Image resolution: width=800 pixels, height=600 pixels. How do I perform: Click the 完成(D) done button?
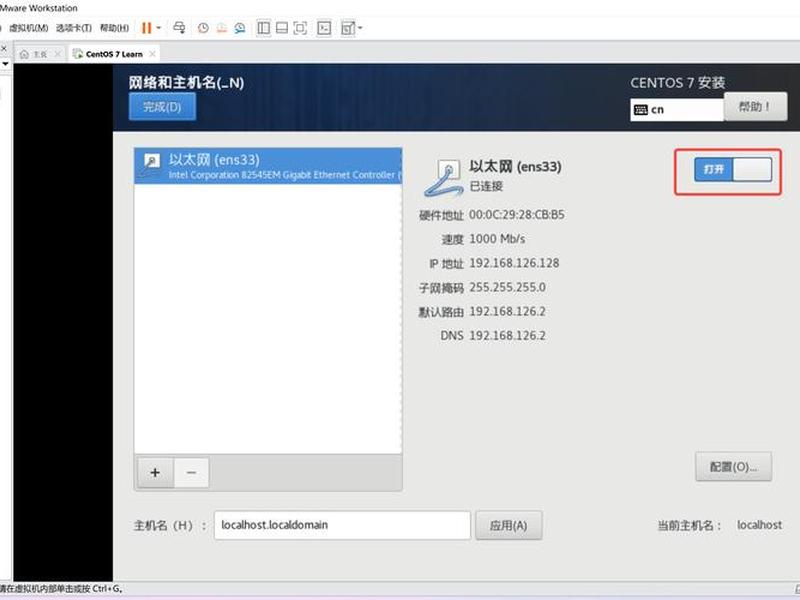162,107
